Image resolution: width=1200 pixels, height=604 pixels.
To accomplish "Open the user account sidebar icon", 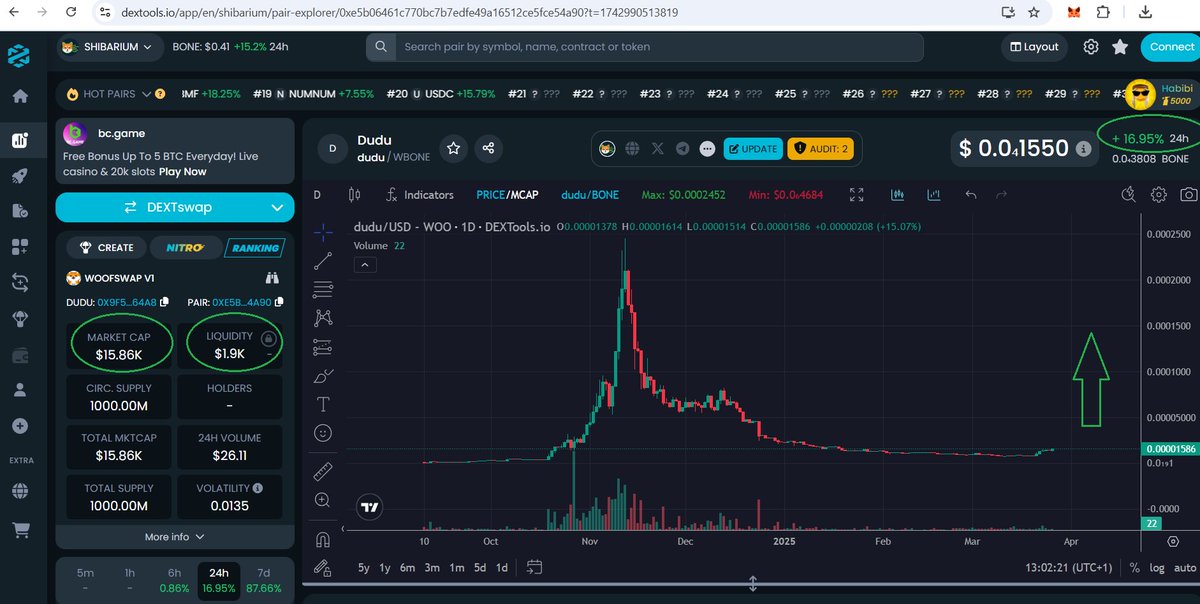I will click(19, 390).
